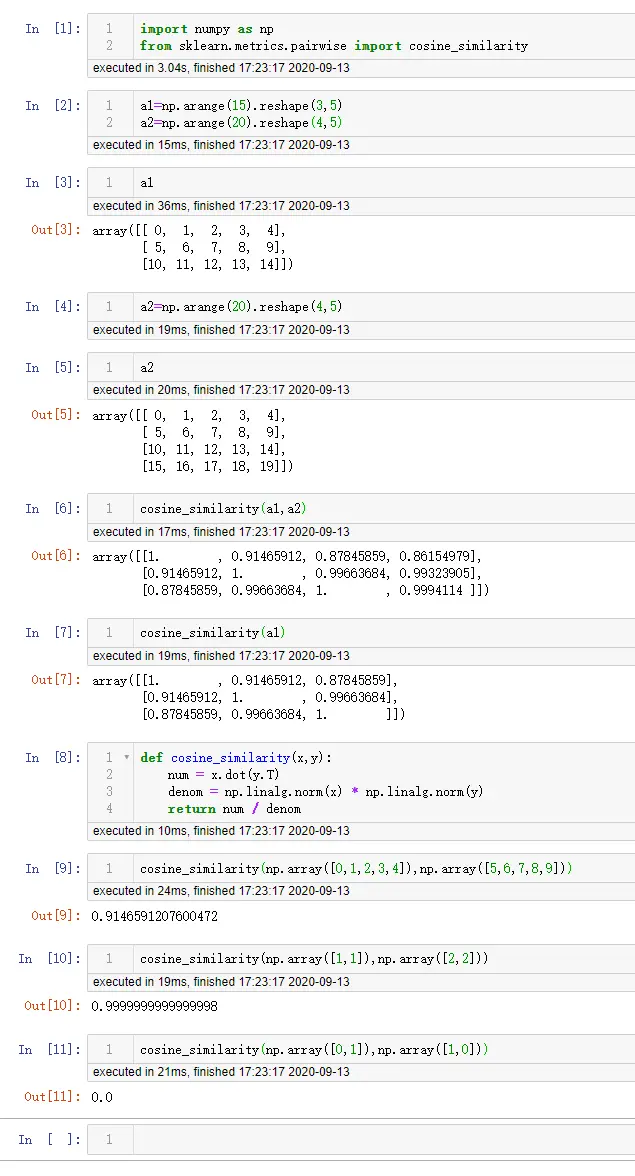Image resolution: width=635 pixels, height=1176 pixels.
Task: Click the Out[11] output value 0.0
Action: pyautogui.click(x=102, y=1097)
